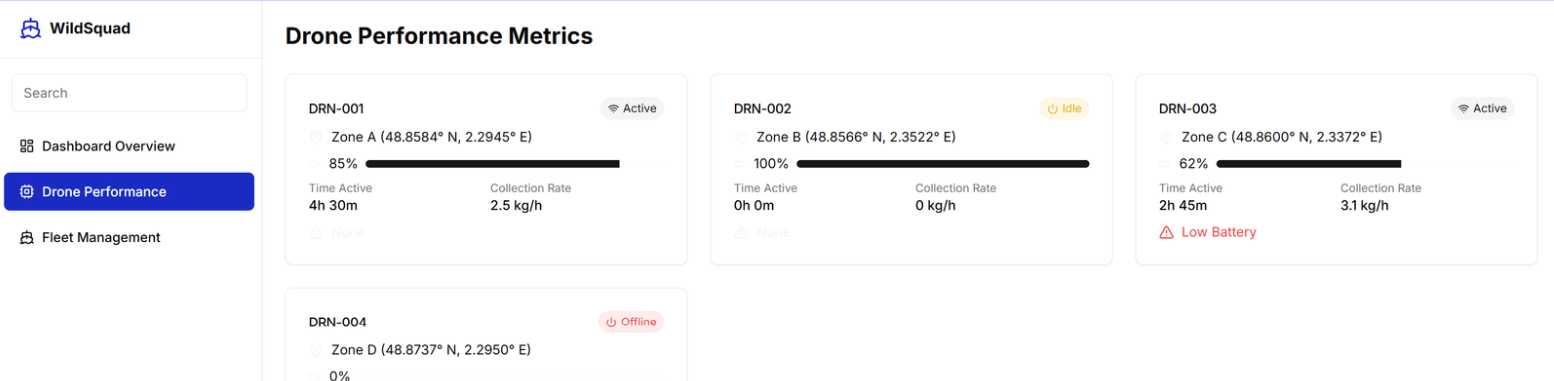Image resolution: width=1554 pixels, height=381 pixels.
Task: Click the wifi icon on DRN-001 Active badge
Action: coord(613,108)
